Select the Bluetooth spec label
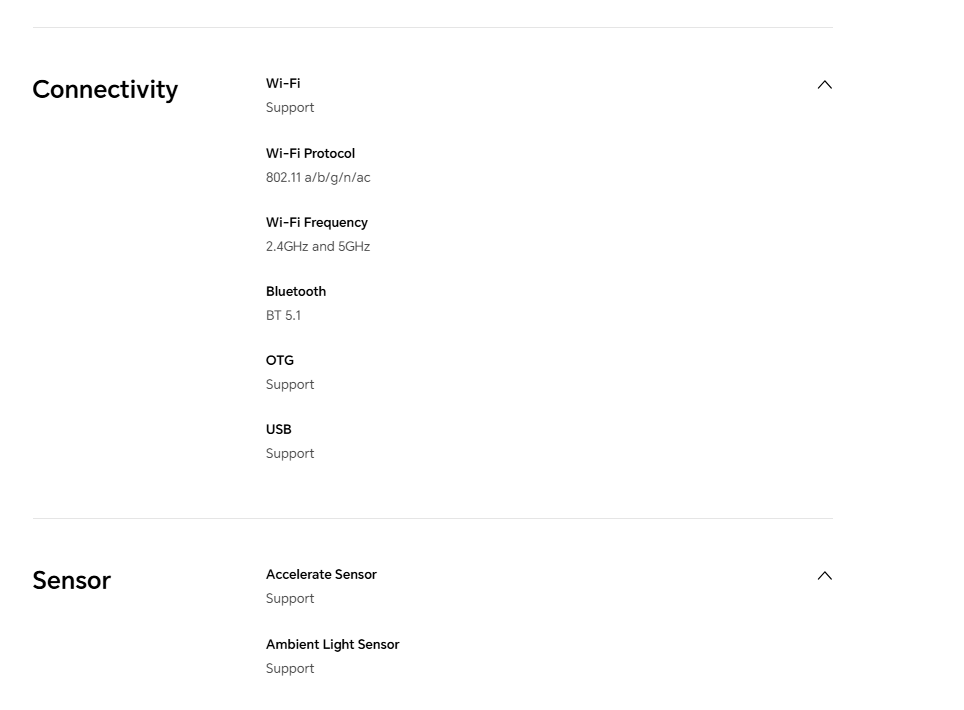Image resolution: width=964 pixels, height=710 pixels. 296,291
